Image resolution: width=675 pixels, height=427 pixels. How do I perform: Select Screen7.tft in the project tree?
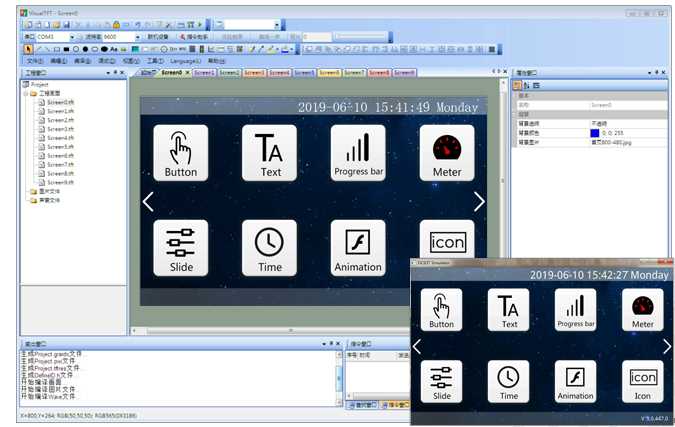[60, 164]
